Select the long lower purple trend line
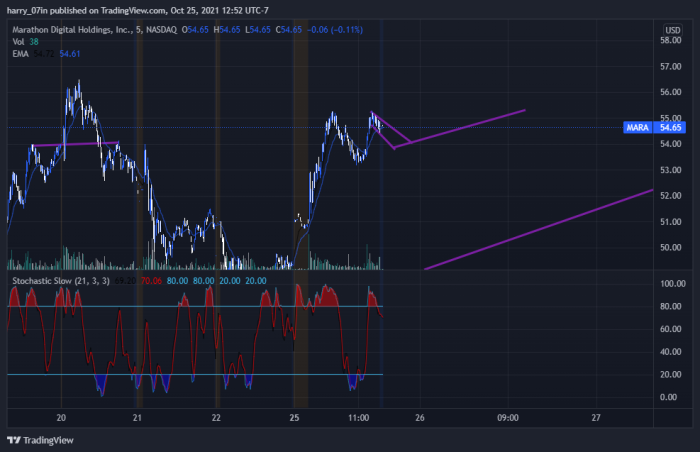 pyautogui.click(x=538, y=230)
